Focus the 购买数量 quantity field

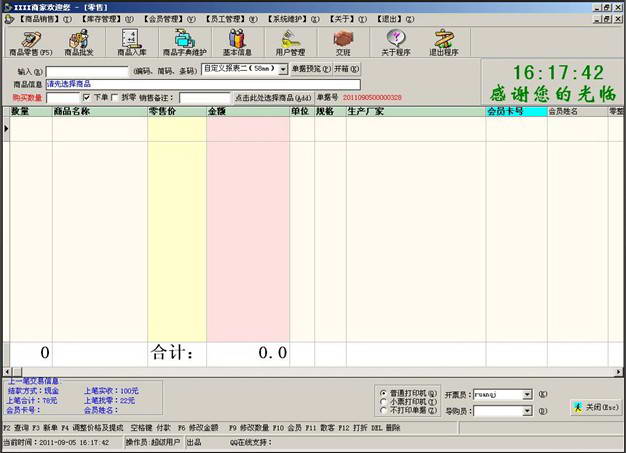click(x=63, y=98)
